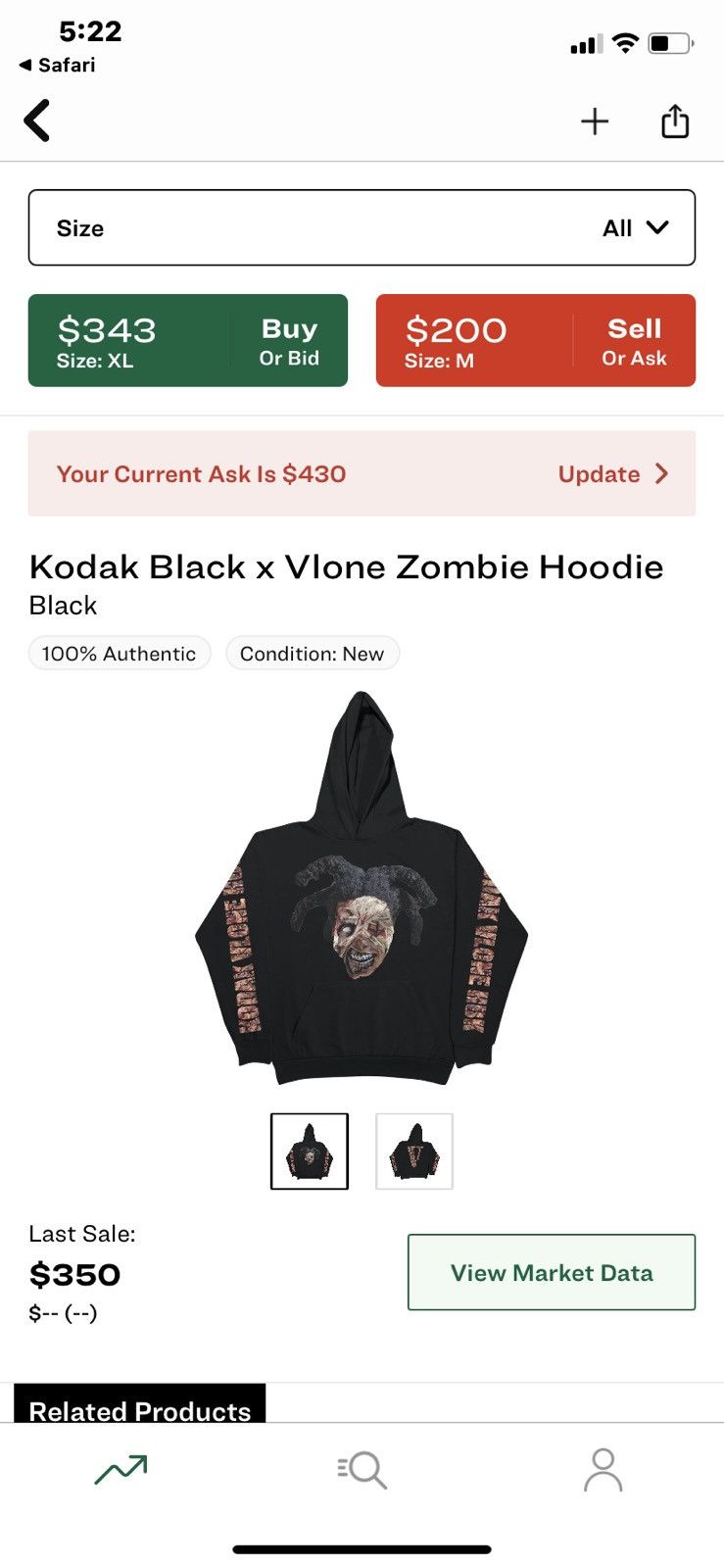Open the share sheet icon
The image size is (724, 1568).
(x=675, y=121)
